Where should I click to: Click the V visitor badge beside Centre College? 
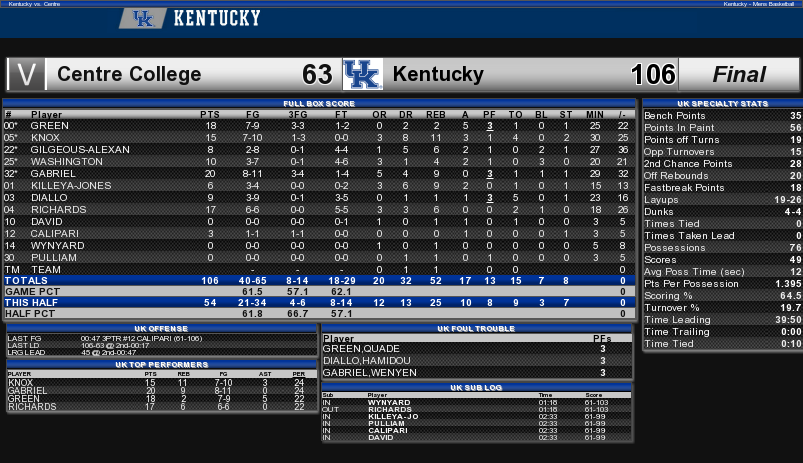tap(26, 74)
